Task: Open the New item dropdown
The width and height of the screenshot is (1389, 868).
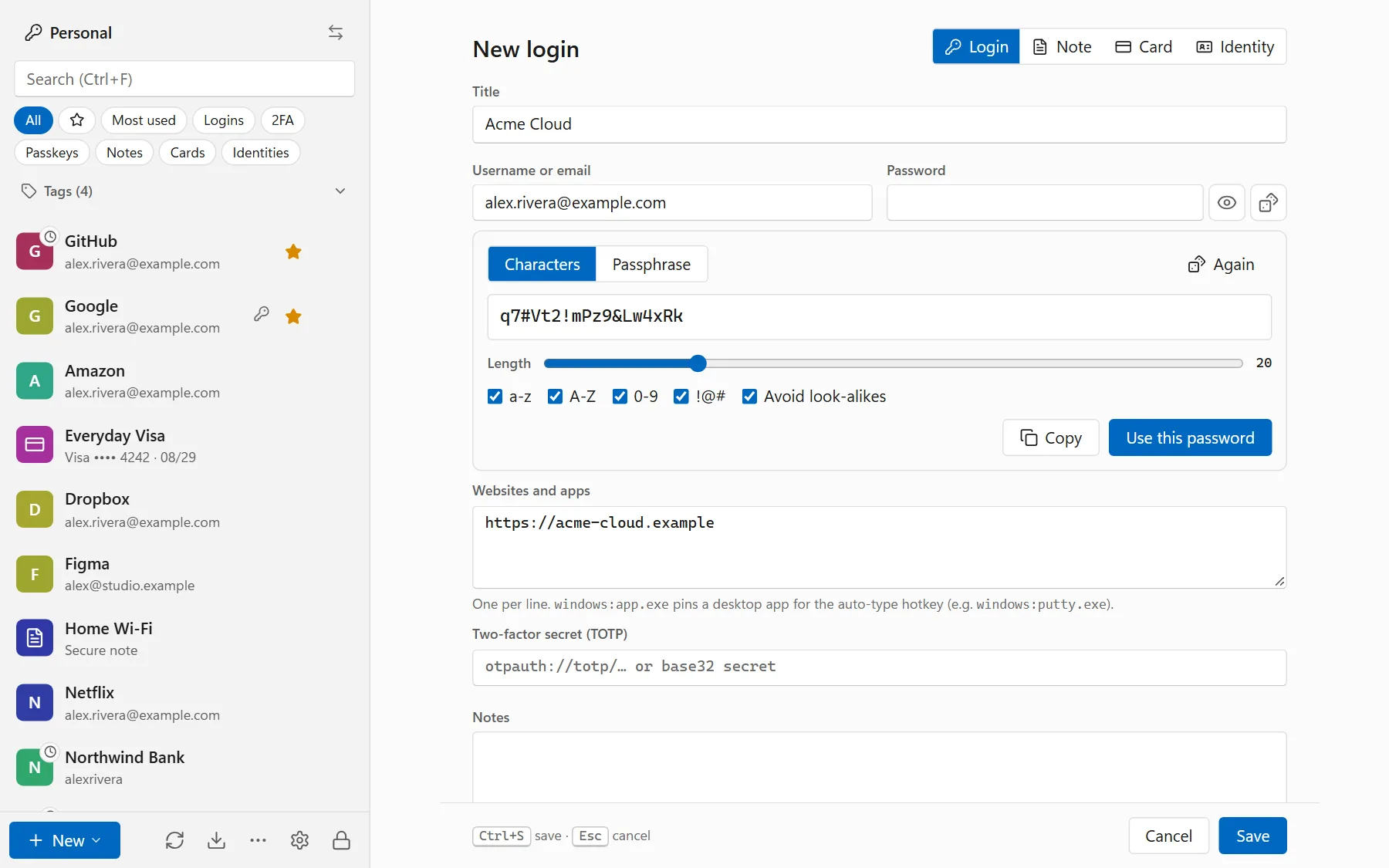Action: point(65,840)
